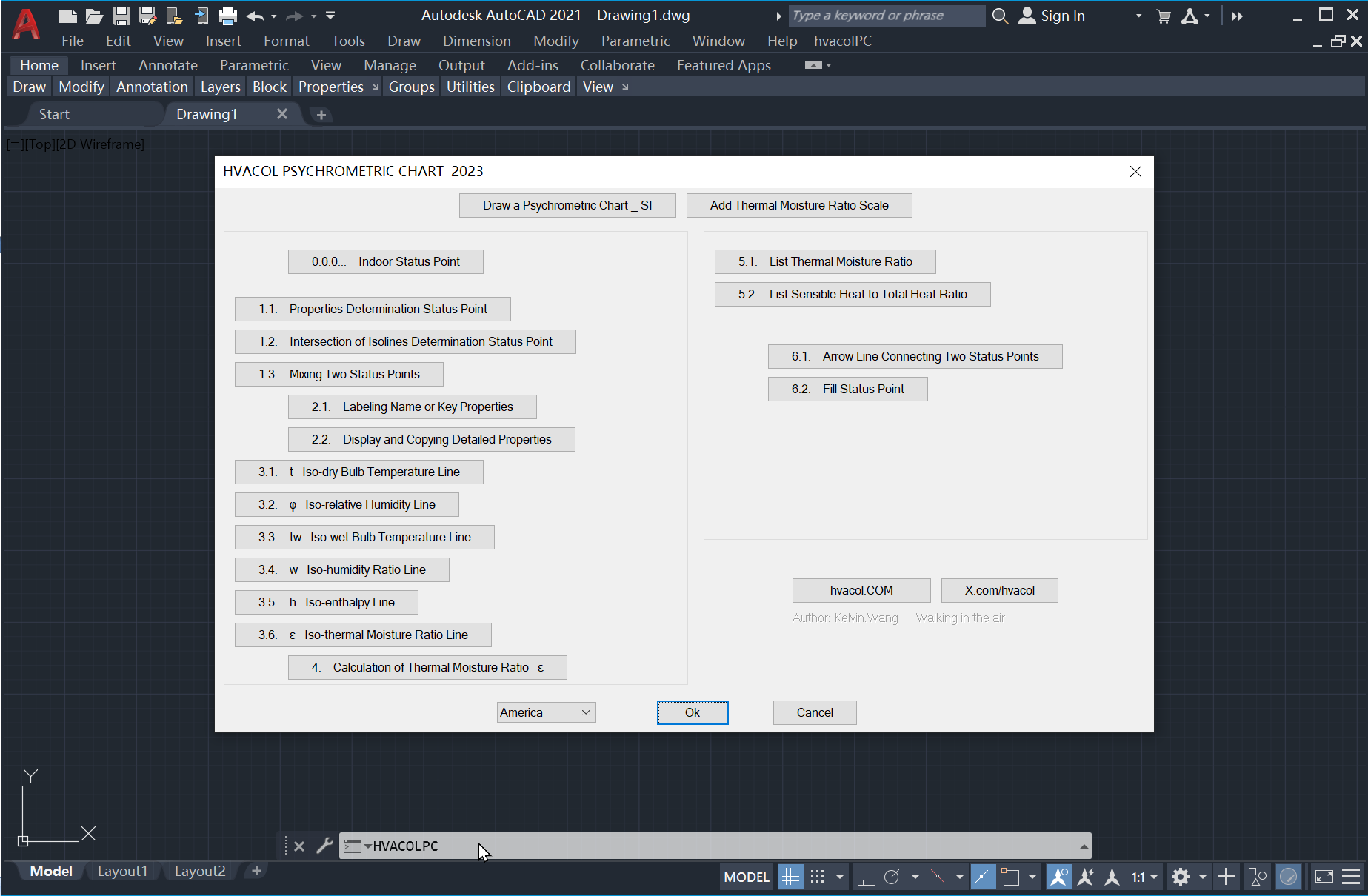This screenshot has height=896, width=1368.
Task: Click the hvacol.COM link button
Action: (861, 590)
